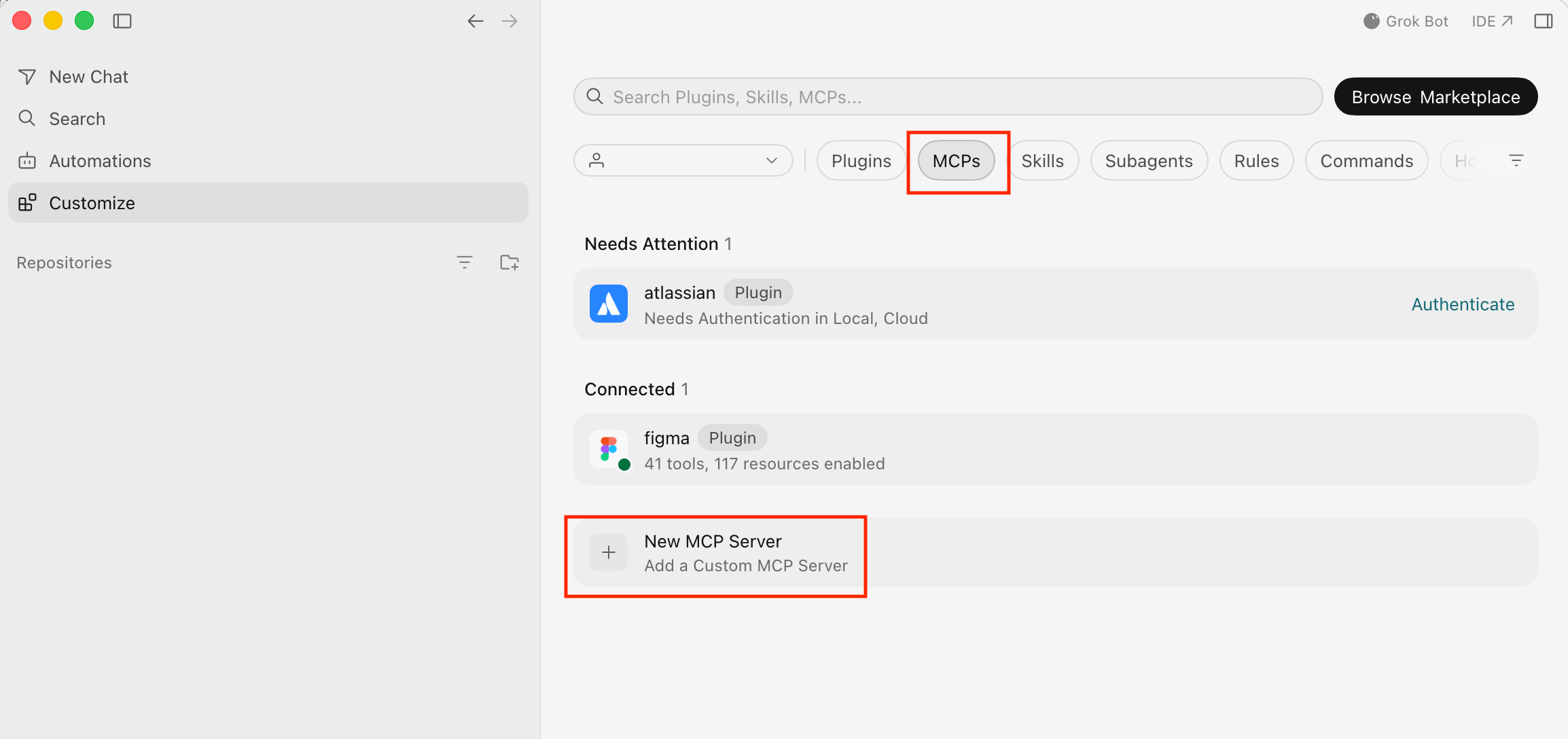Click the plus icon for New MCP Server

pos(609,552)
